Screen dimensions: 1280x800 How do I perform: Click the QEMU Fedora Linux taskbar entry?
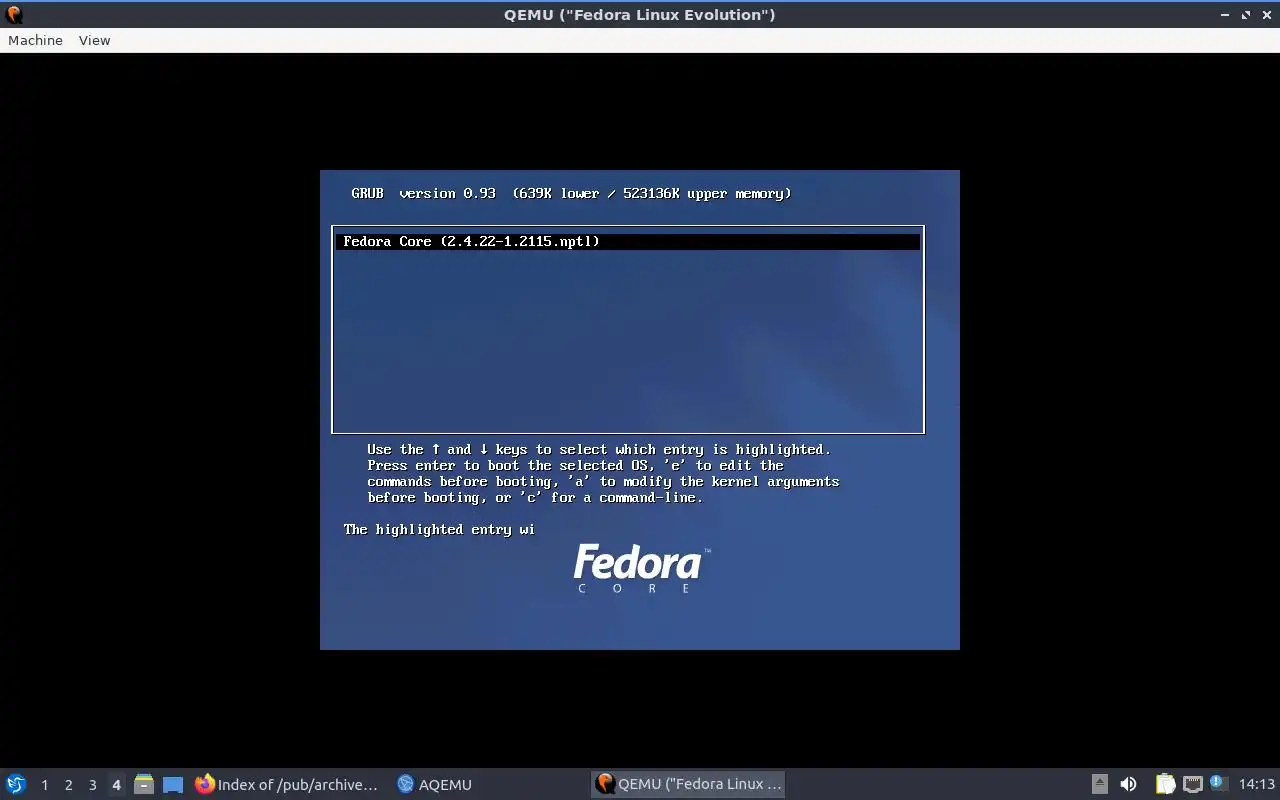click(688, 784)
